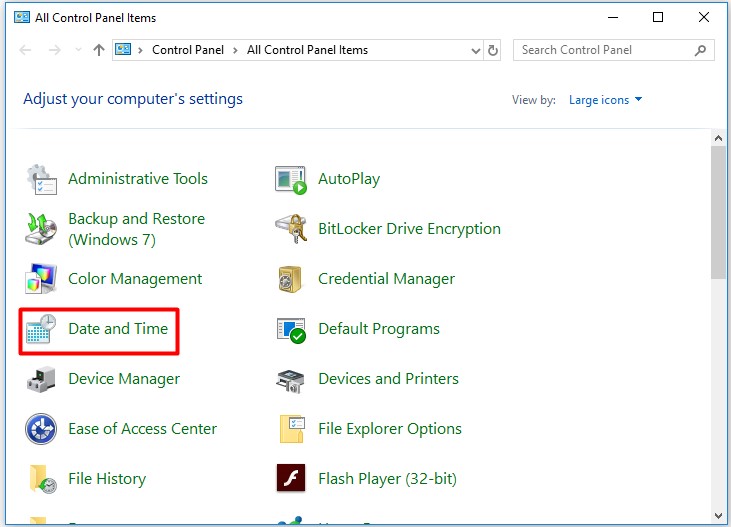Open Devices and Printers text link
The height and width of the screenshot is (527, 731).
(388, 379)
